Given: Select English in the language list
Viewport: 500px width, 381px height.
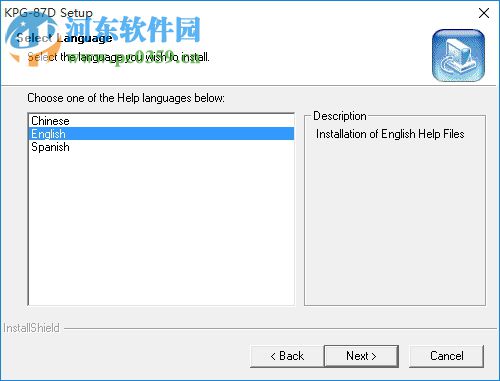Looking at the screenshot, I should (x=161, y=134).
